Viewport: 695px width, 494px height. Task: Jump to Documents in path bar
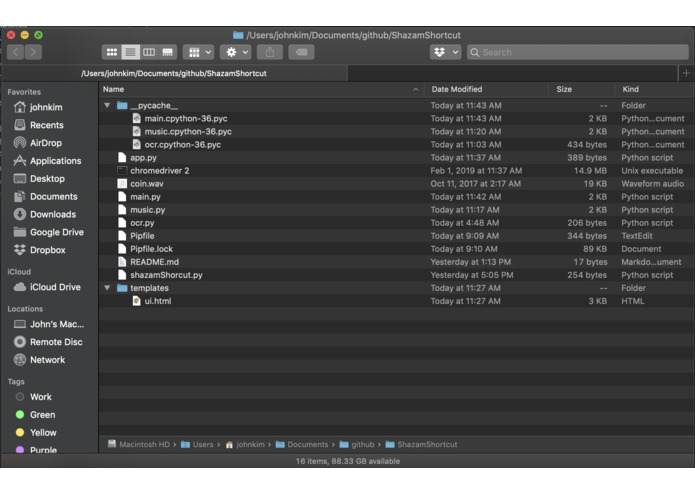pos(302,444)
